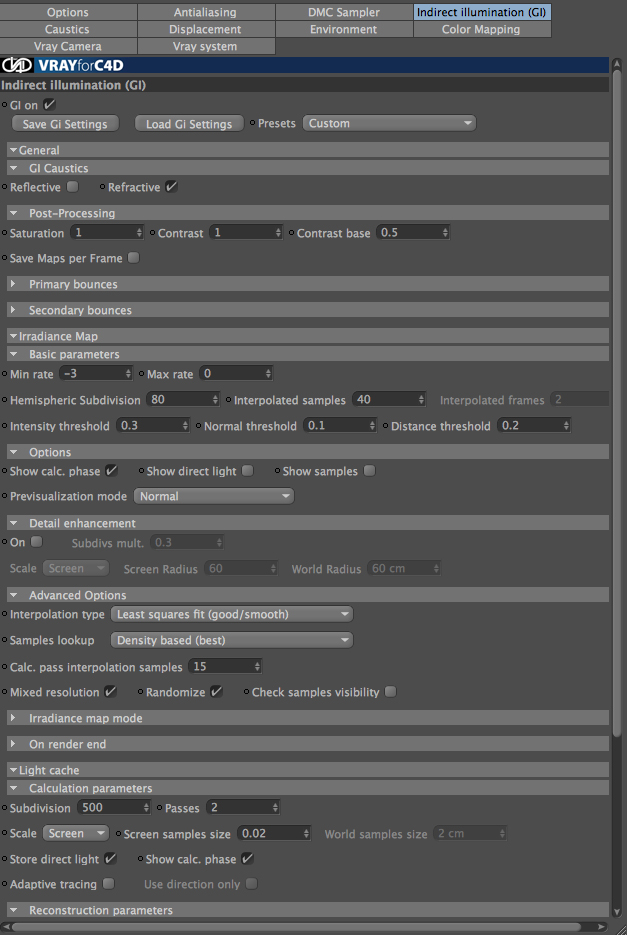Click Normal threshold field

click(340, 426)
